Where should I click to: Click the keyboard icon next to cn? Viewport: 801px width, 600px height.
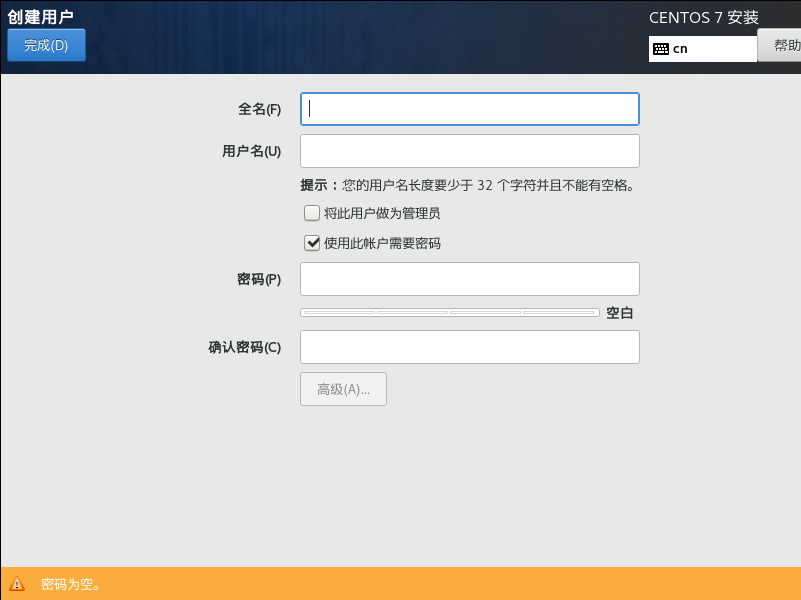click(661, 49)
